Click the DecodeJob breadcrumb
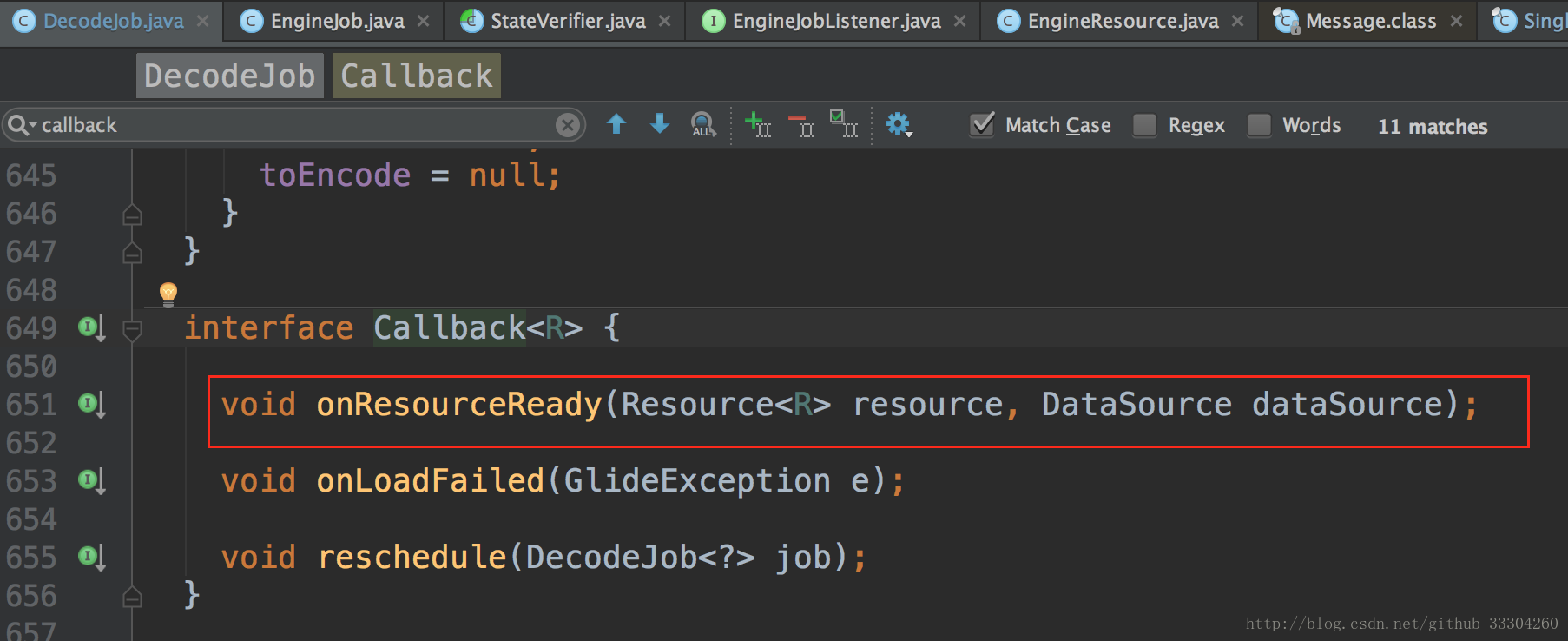 [230, 76]
